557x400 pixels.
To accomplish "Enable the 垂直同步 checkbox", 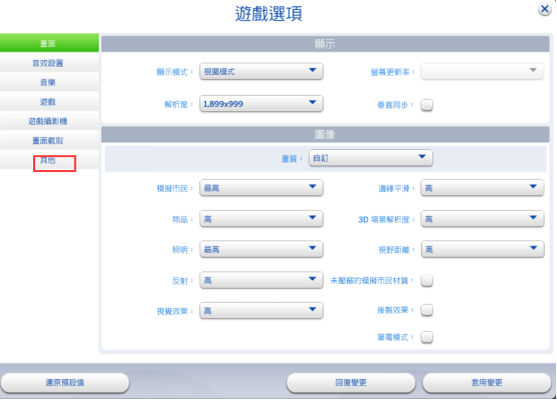I will [427, 105].
